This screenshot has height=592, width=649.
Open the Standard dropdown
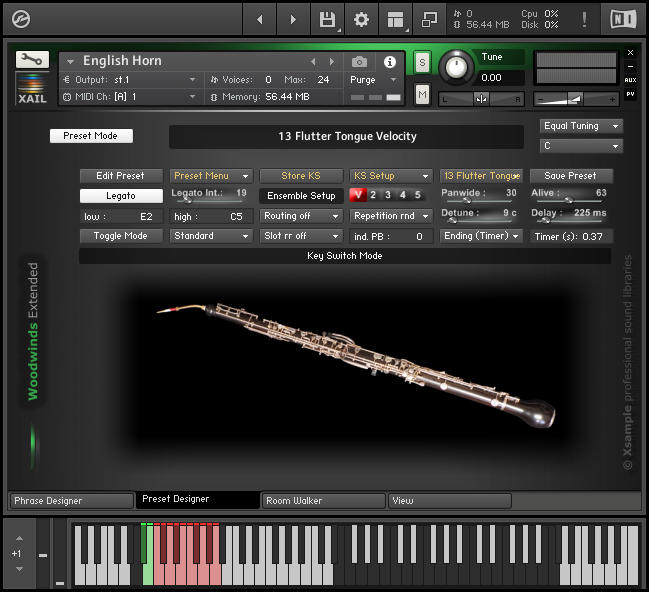[x=211, y=236]
